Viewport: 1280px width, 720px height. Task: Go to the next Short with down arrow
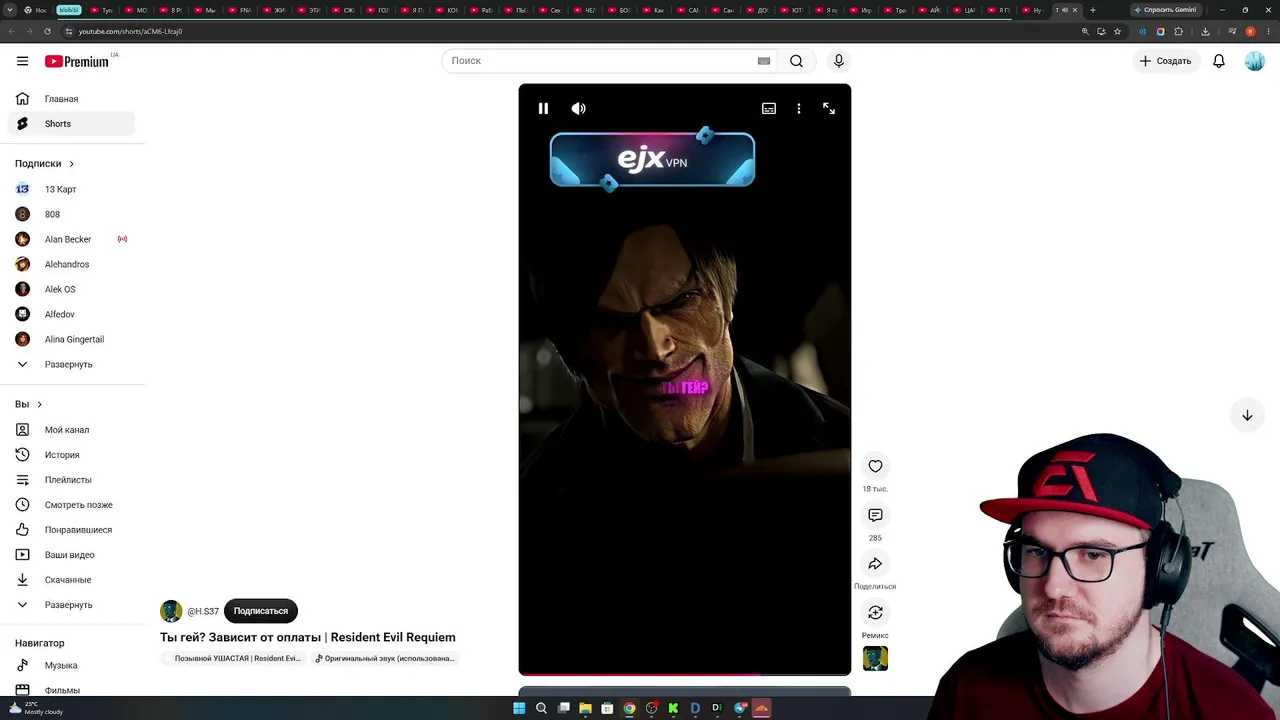(1247, 415)
